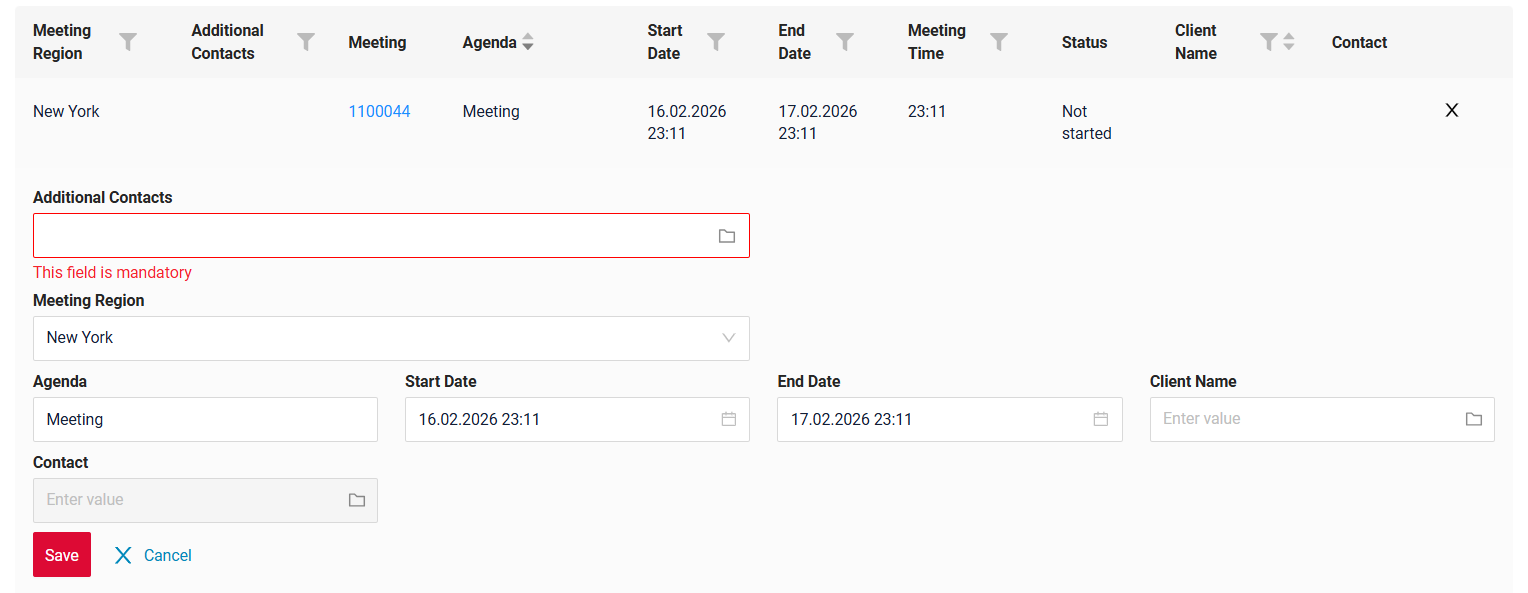Screen dimensions: 1528x593
Task: Filter the Start Date column
Action: tap(716, 41)
